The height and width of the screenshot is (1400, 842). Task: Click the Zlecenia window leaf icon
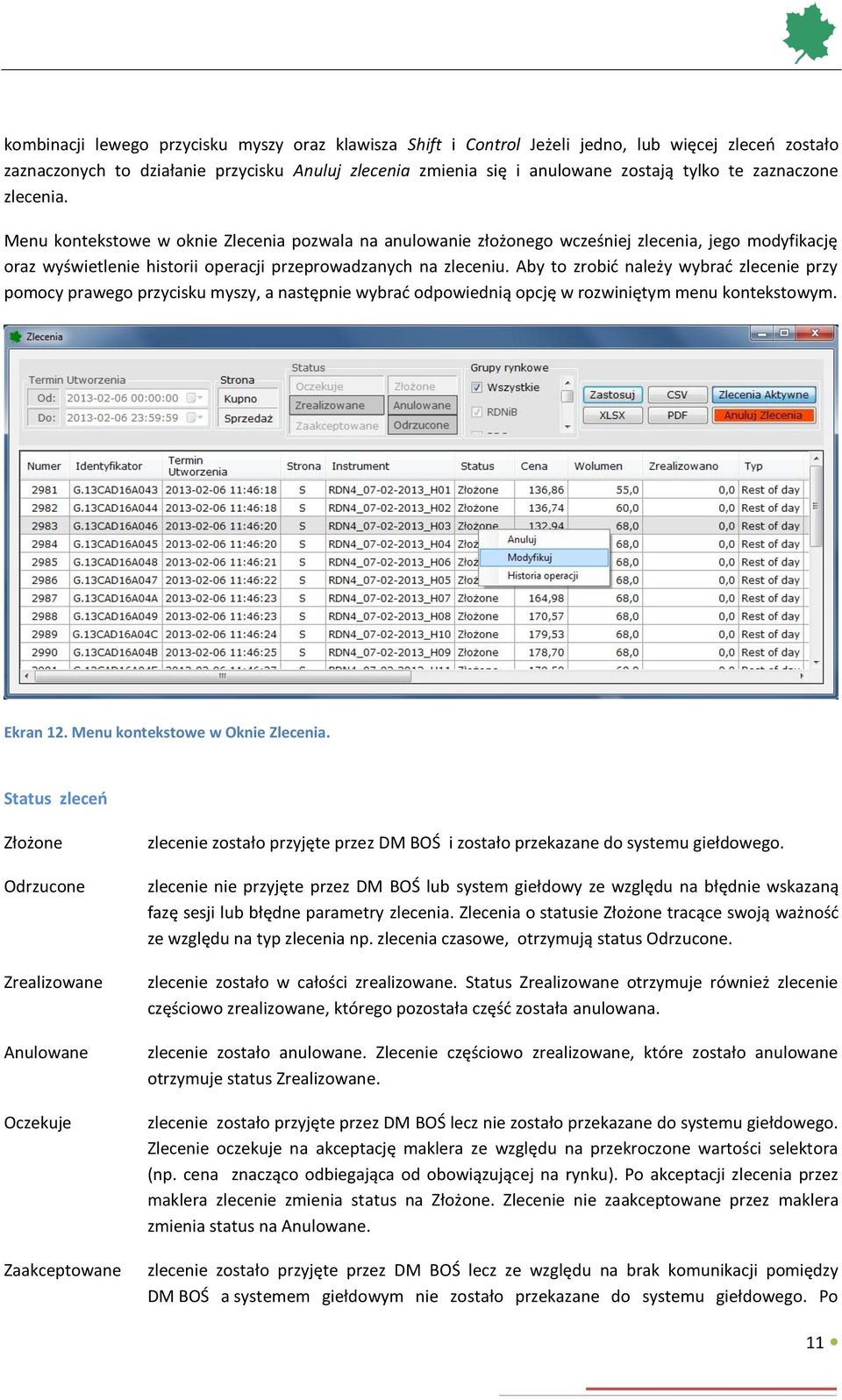pos(15,336)
